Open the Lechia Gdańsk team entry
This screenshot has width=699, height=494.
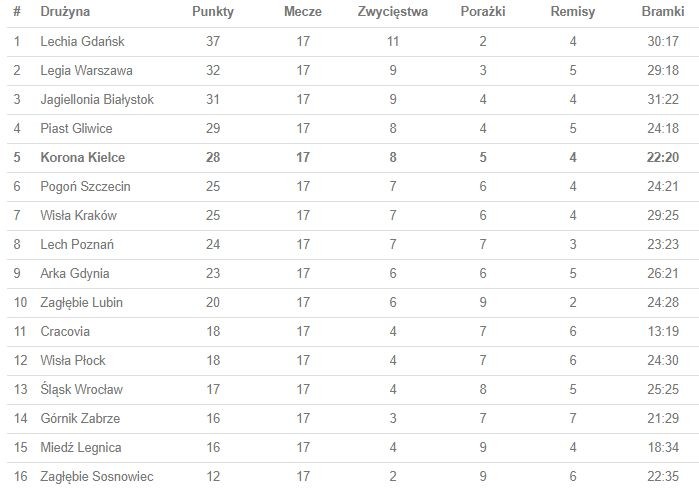tap(83, 42)
